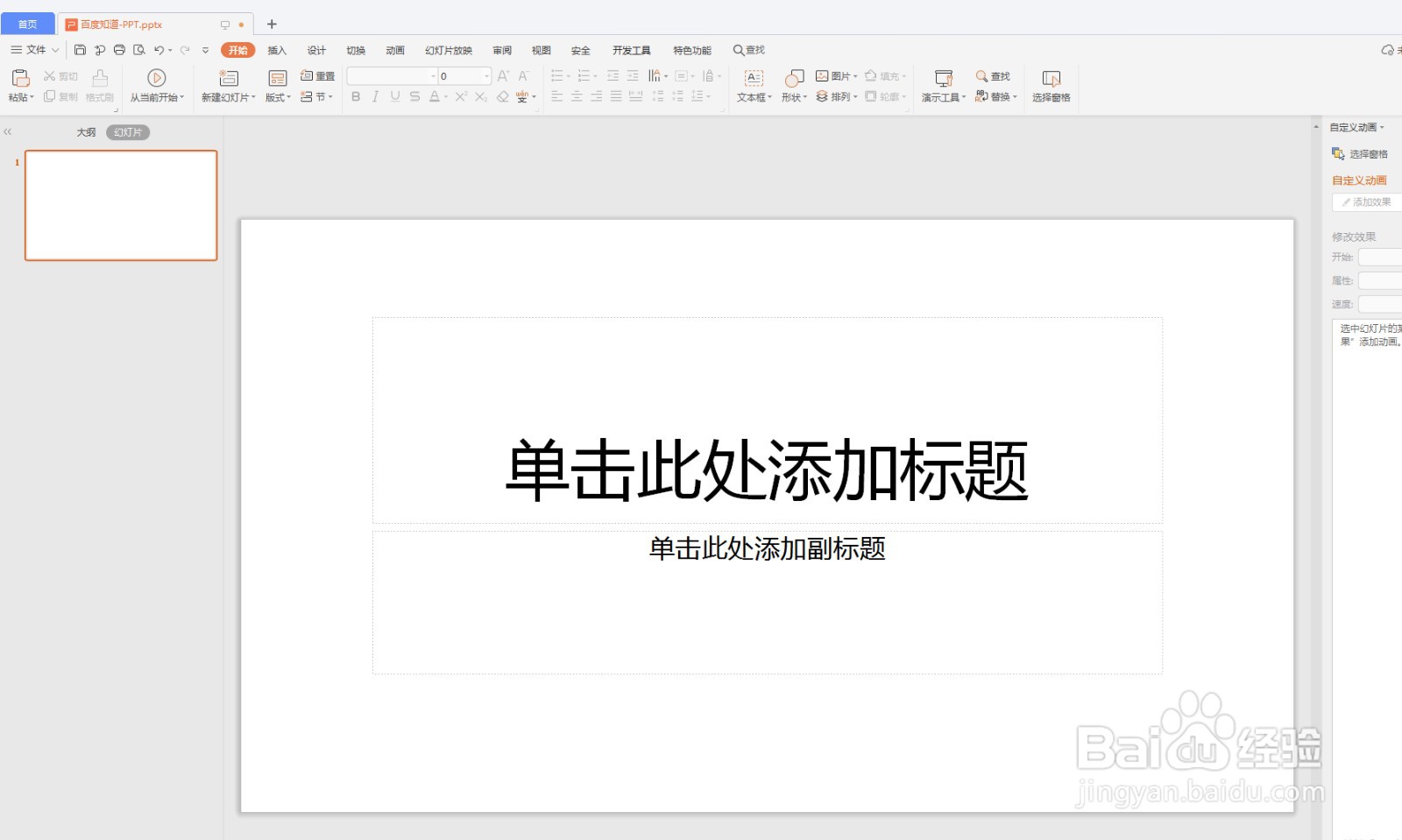Screen dimensions: 1402x840
Task: Click the Paste (粘贴) clipboard icon
Action: [20, 78]
